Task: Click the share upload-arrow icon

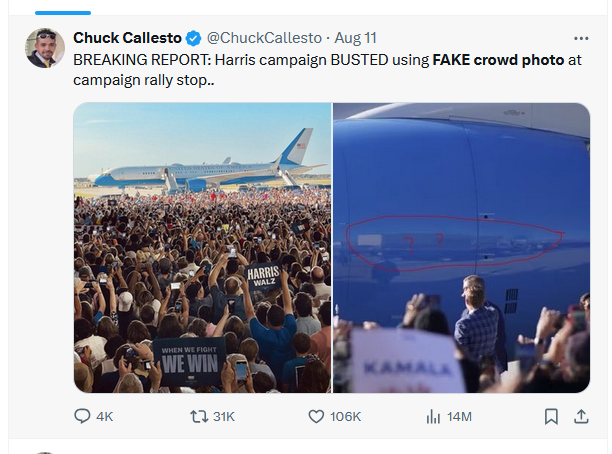Action: (581, 416)
